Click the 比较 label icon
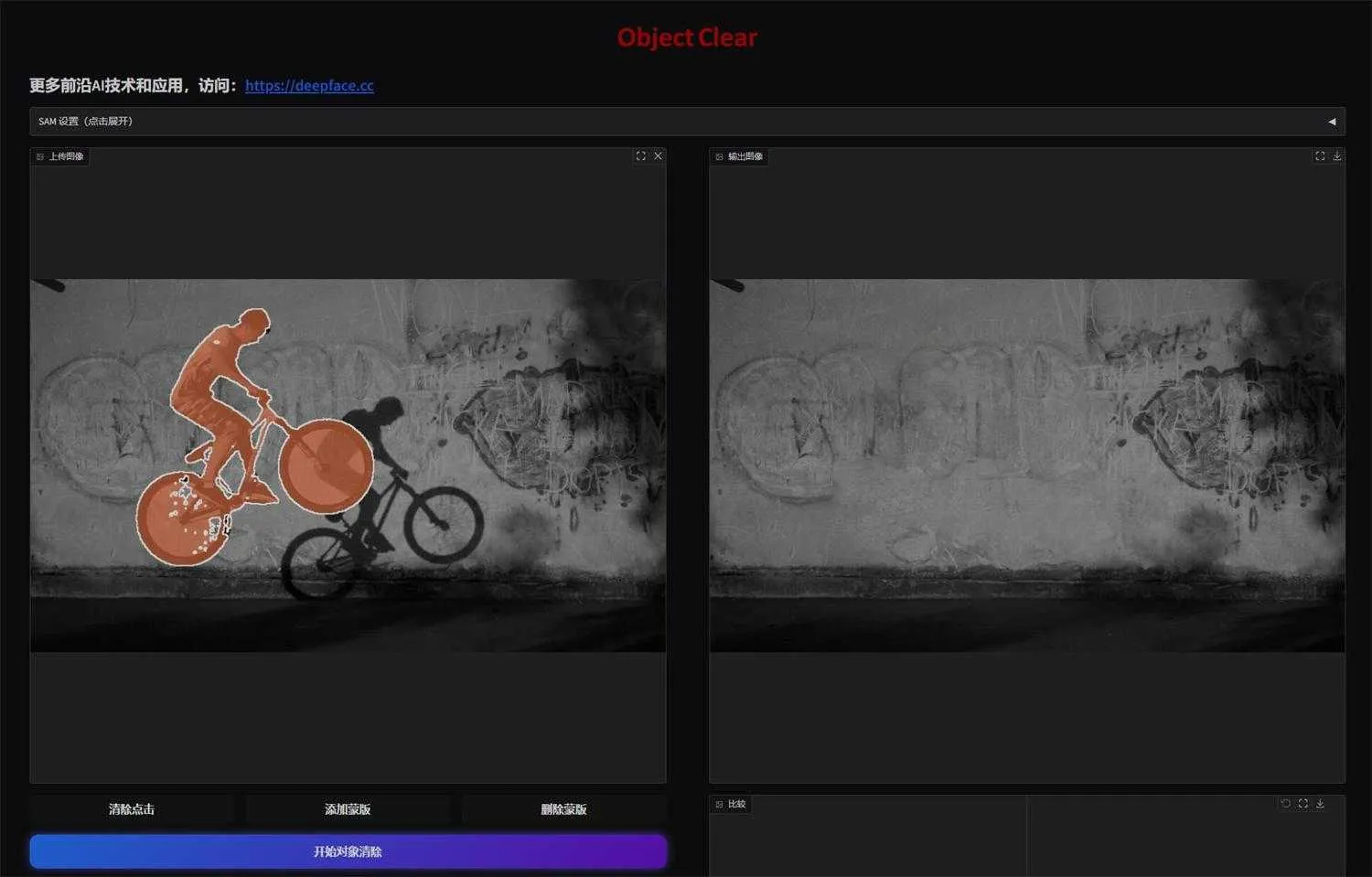 coord(719,805)
